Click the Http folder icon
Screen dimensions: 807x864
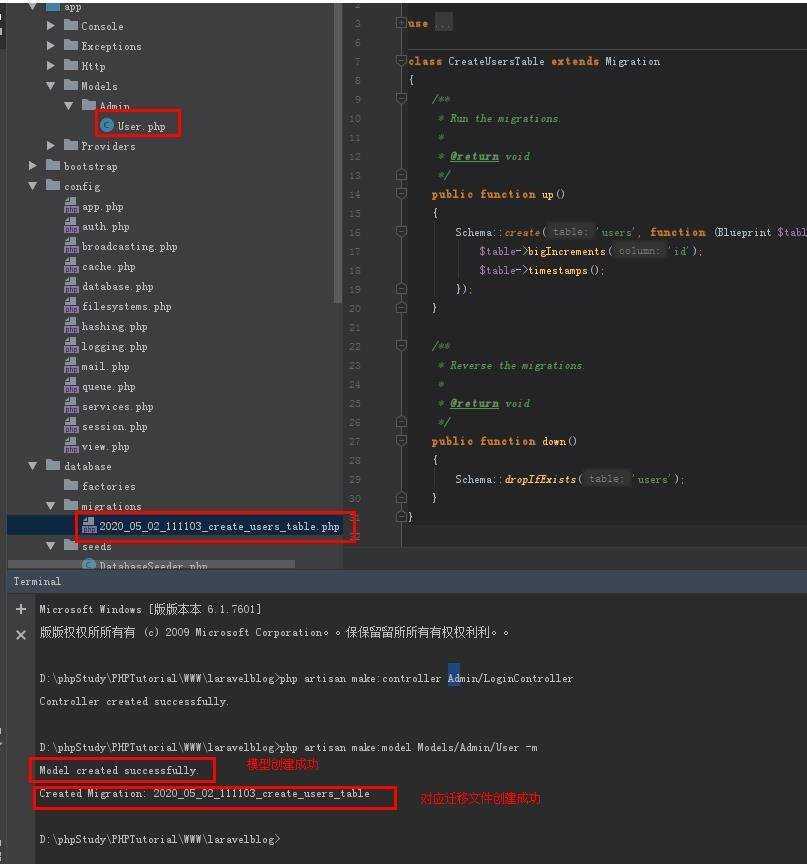click(71, 65)
